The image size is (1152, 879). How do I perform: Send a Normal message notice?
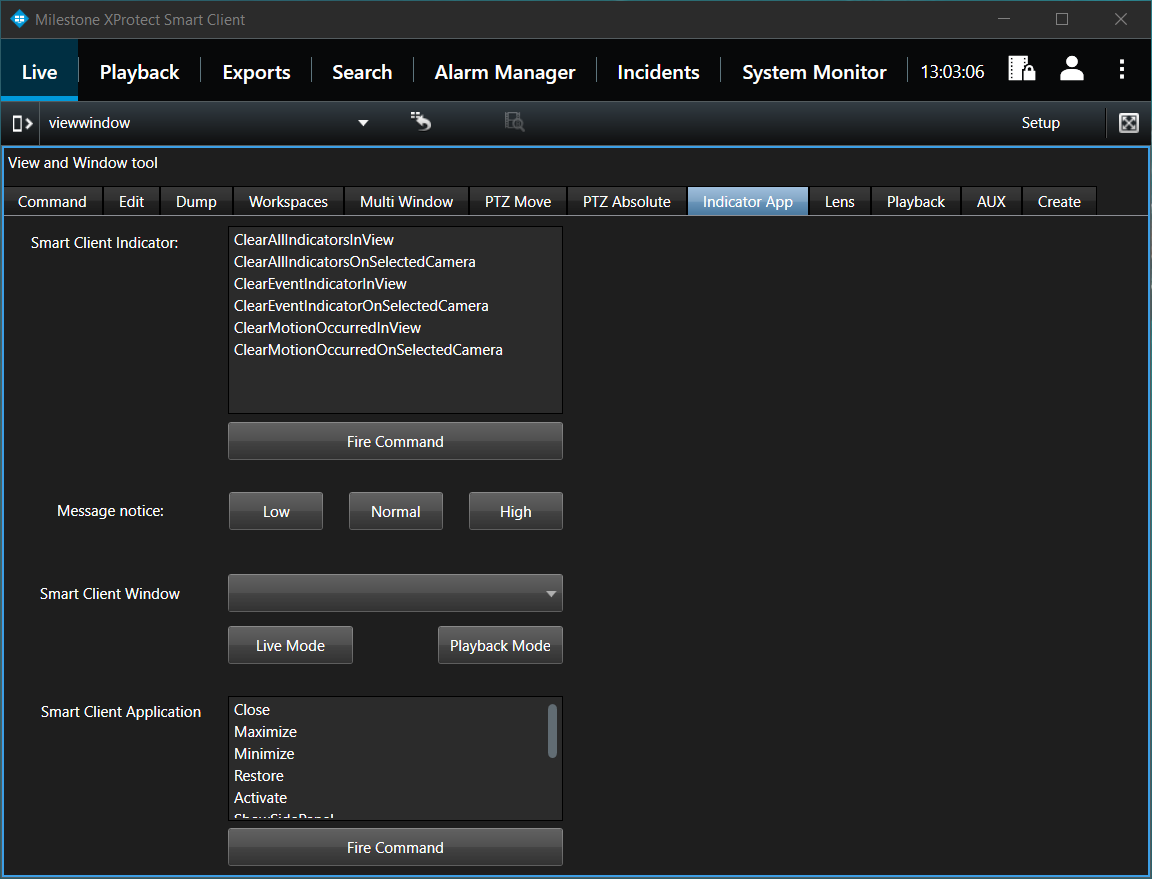click(x=396, y=512)
